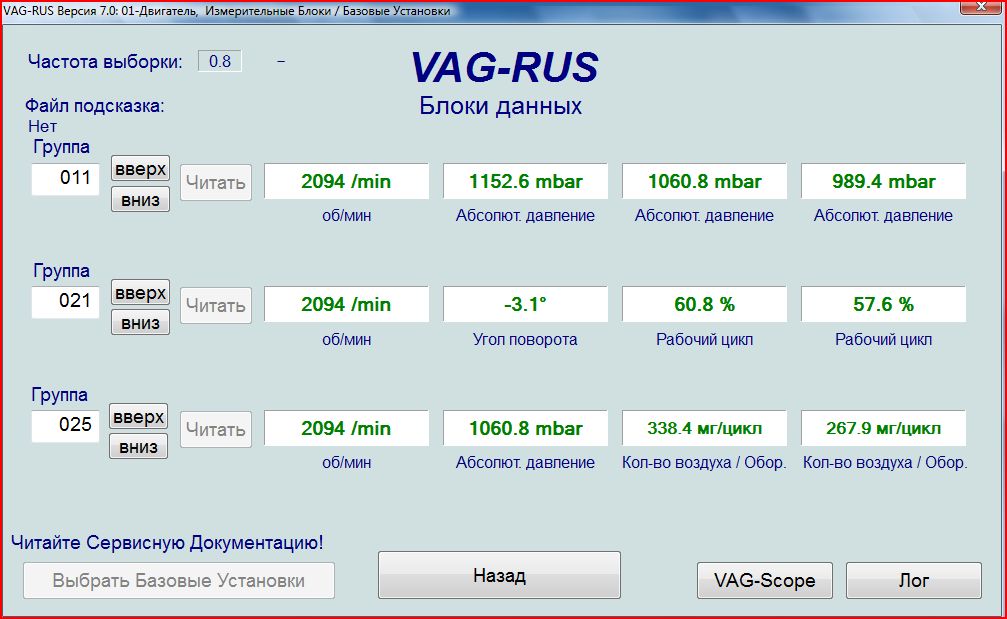Viewport: 1007px width, 619px height.
Task: Focus the group number field showing 025
Action: tap(66, 425)
